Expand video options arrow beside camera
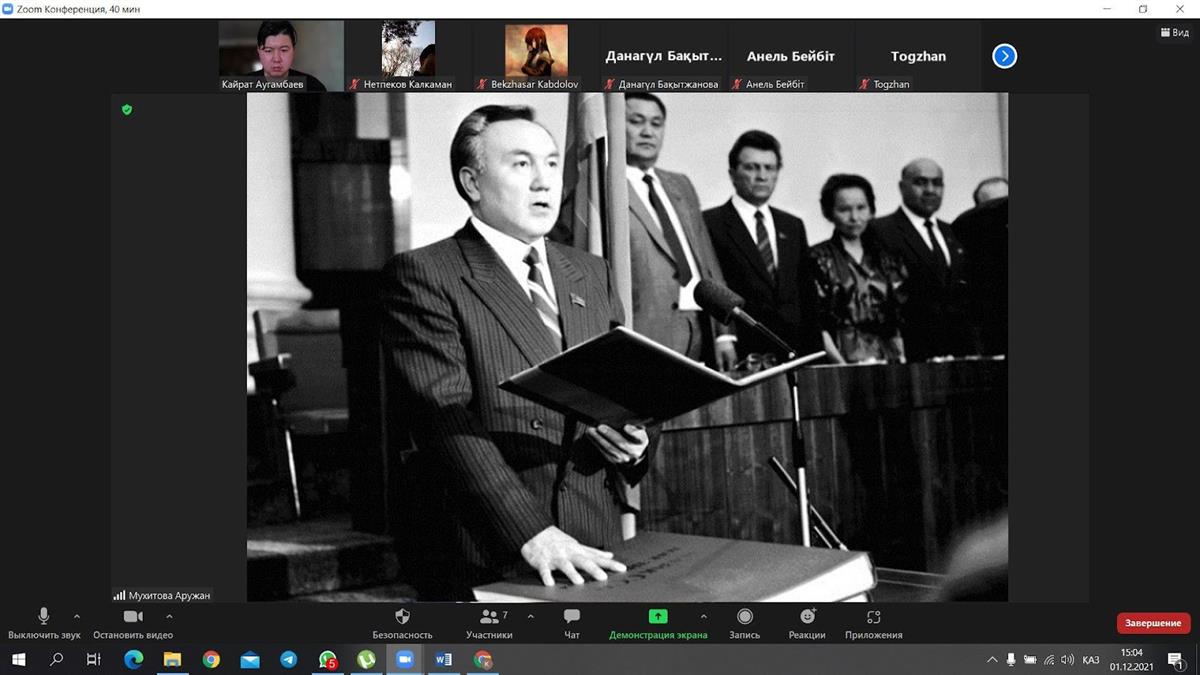 click(x=169, y=617)
